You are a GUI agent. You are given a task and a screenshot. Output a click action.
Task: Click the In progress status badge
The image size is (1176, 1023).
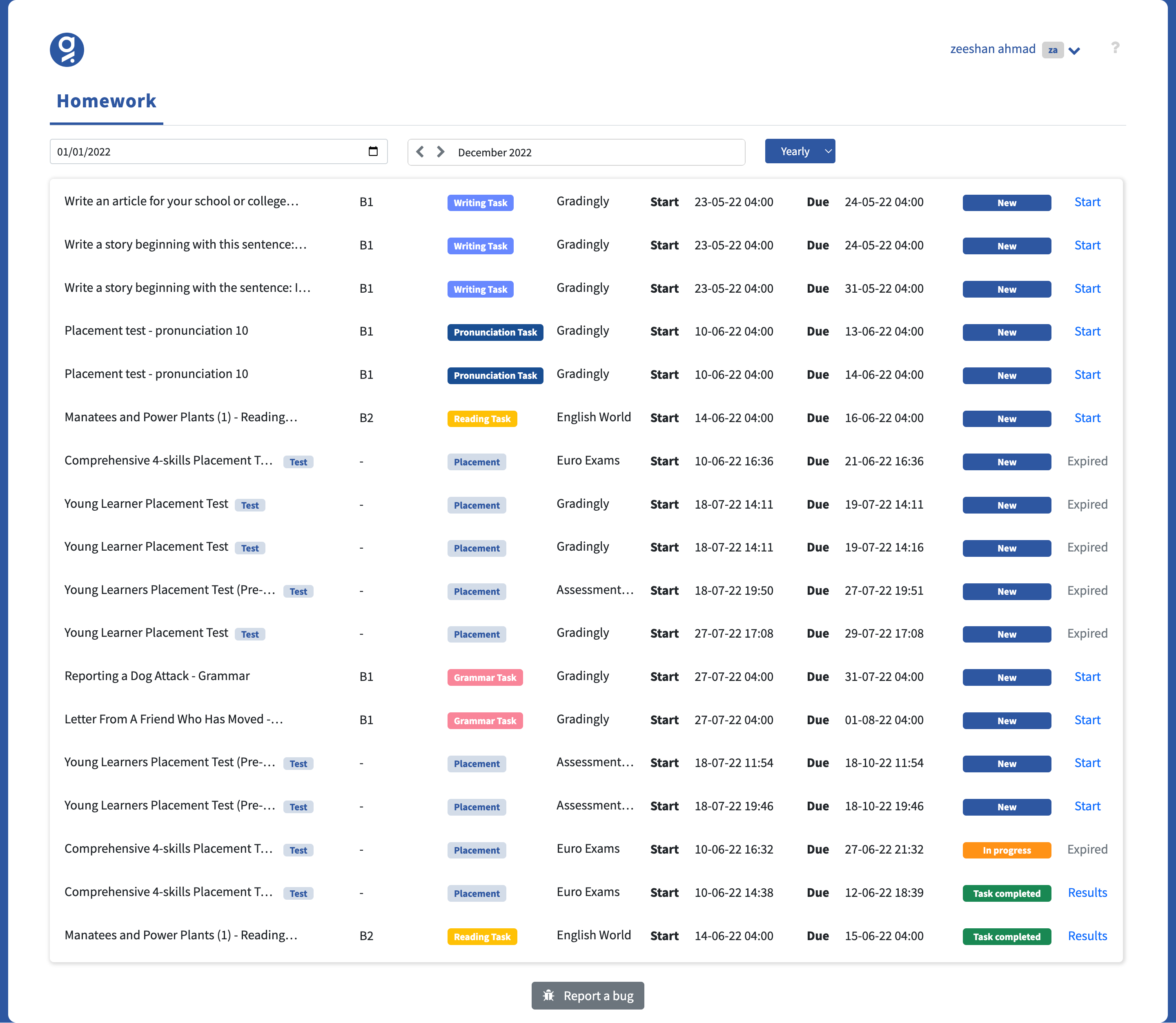[1007, 851]
